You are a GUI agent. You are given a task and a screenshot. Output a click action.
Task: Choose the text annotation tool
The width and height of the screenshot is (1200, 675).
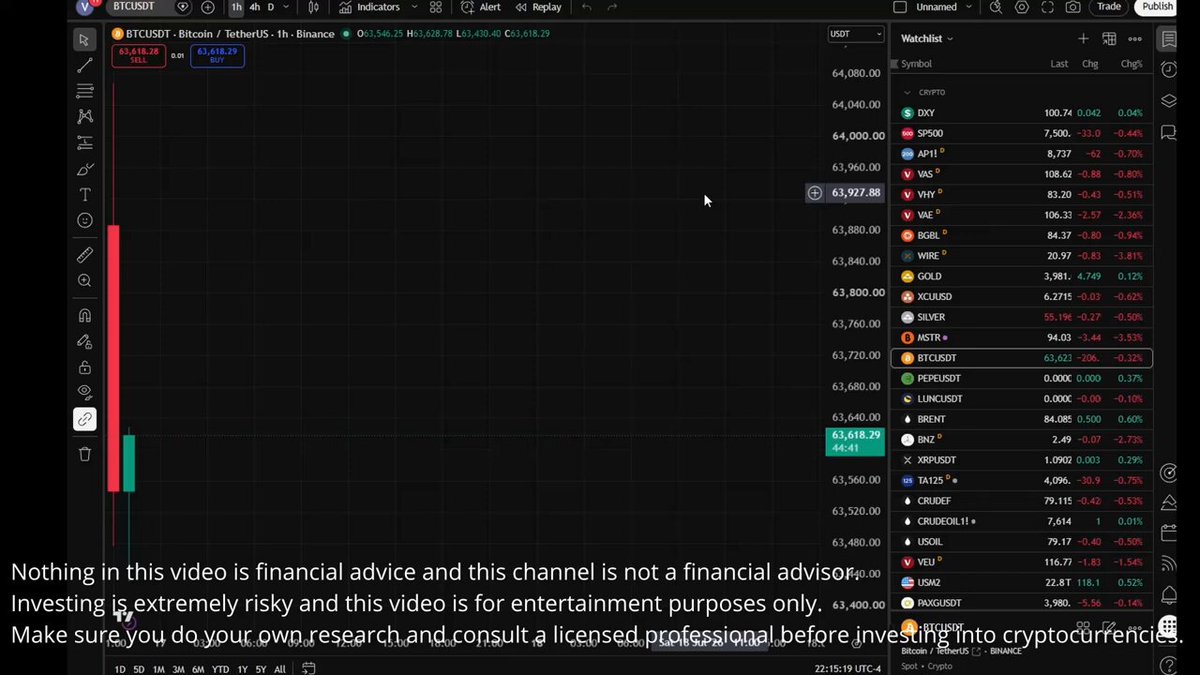coord(85,195)
